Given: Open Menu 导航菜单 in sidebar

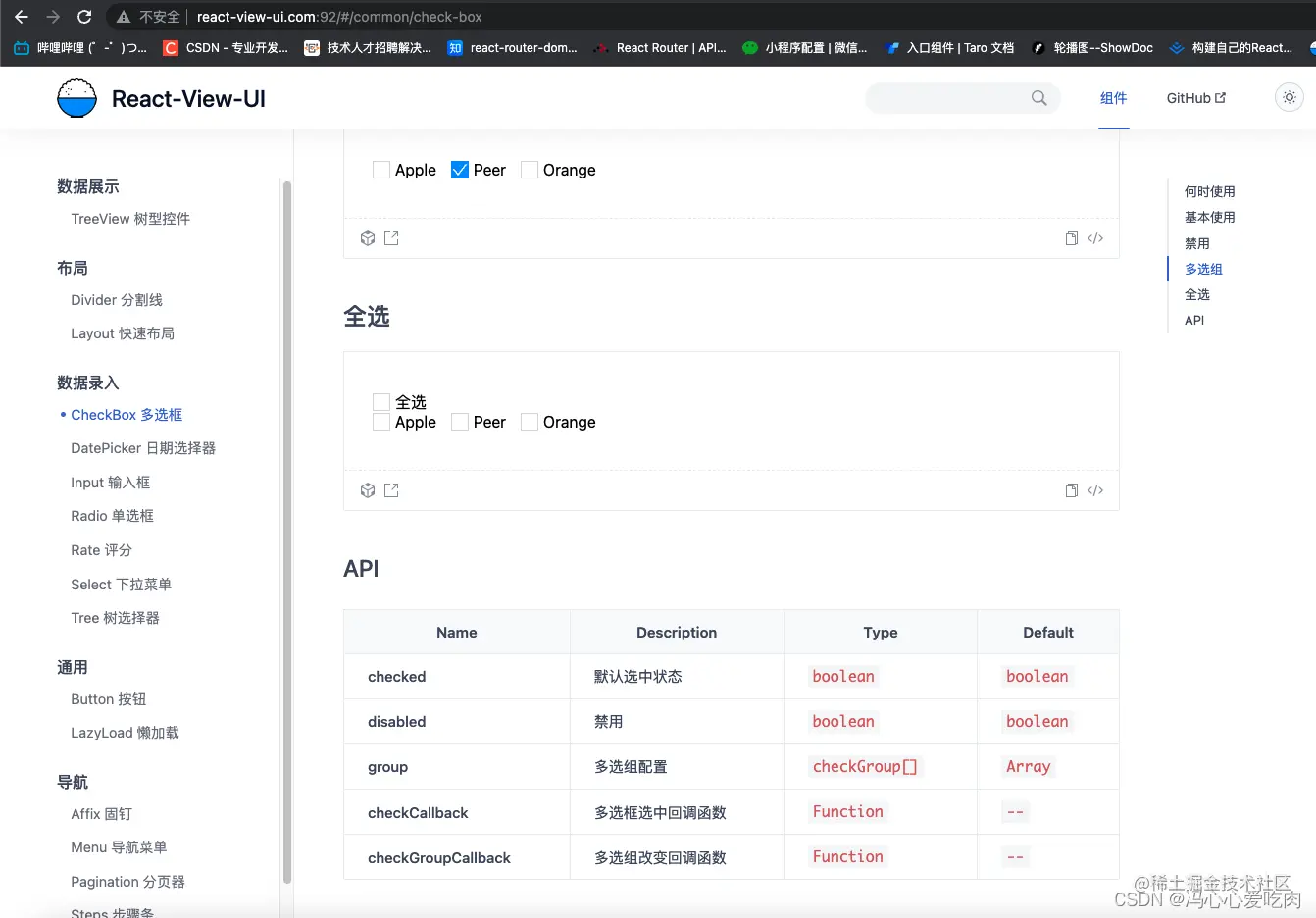Looking at the screenshot, I should [119, 847].
